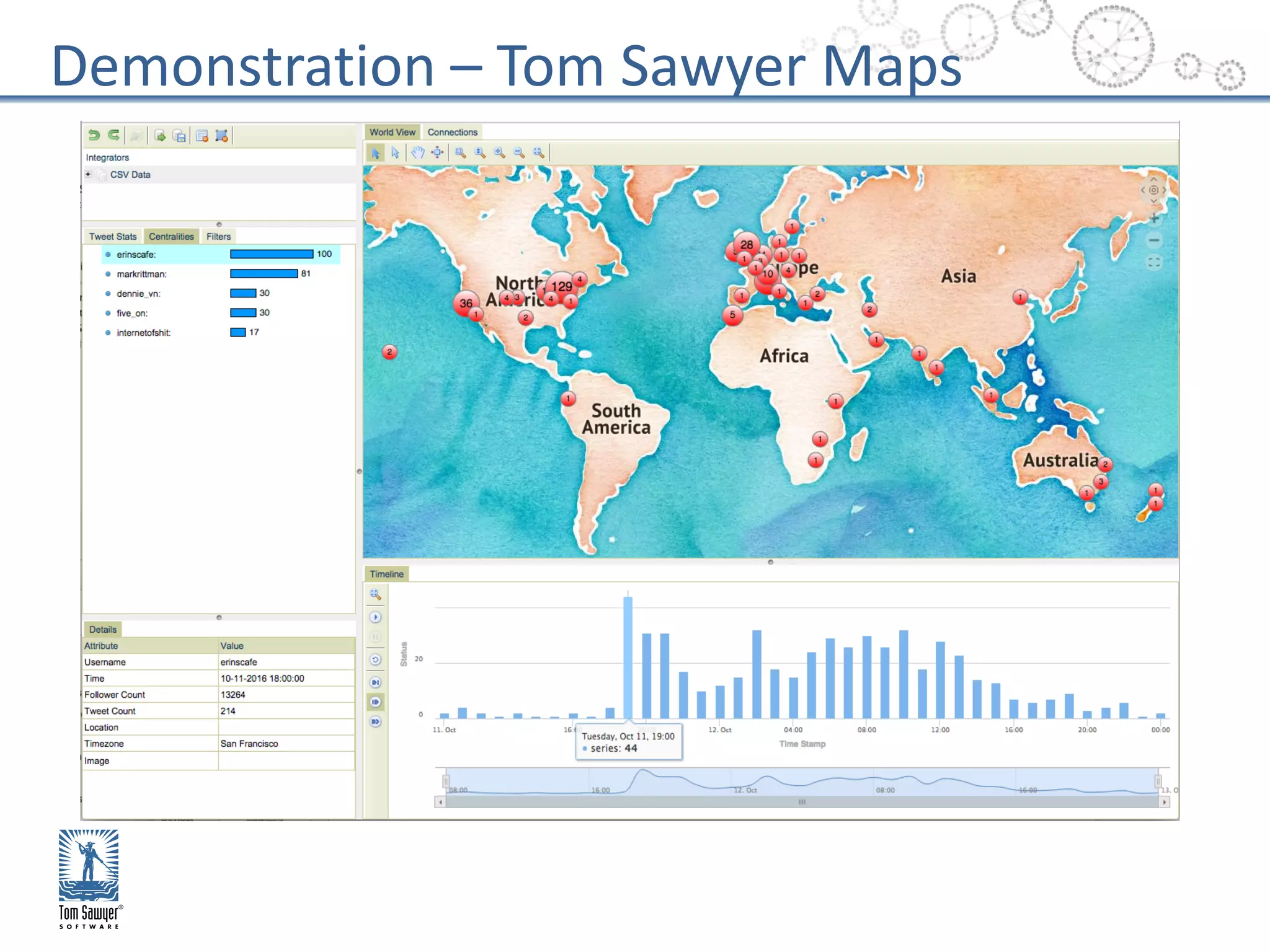Click the zoom out magnifier
The image size is (1270, 952).
click(519, 152)
